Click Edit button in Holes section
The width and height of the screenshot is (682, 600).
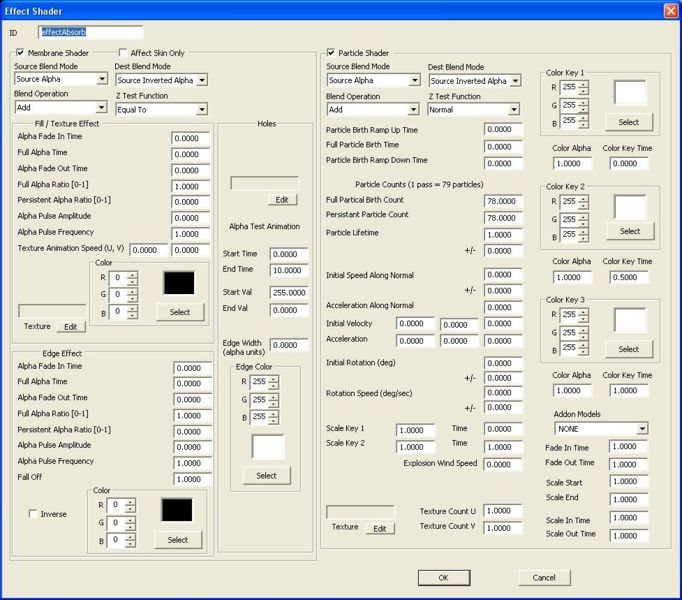point(282,200)
